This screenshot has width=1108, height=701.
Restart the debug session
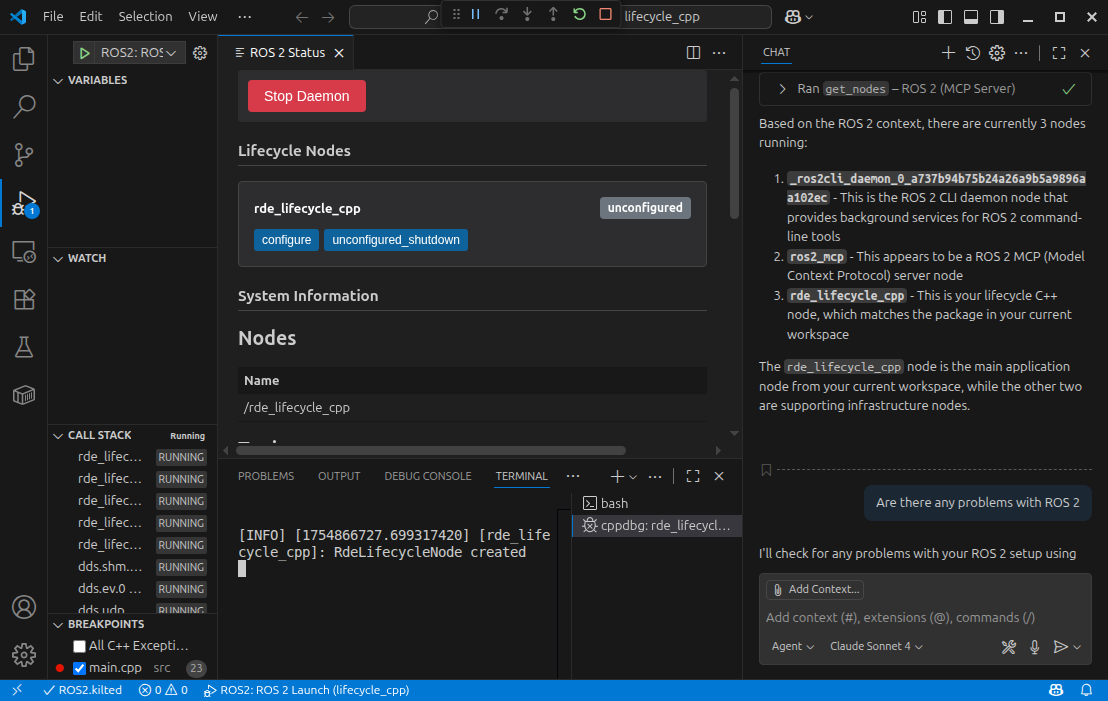(x=579, y=15)
